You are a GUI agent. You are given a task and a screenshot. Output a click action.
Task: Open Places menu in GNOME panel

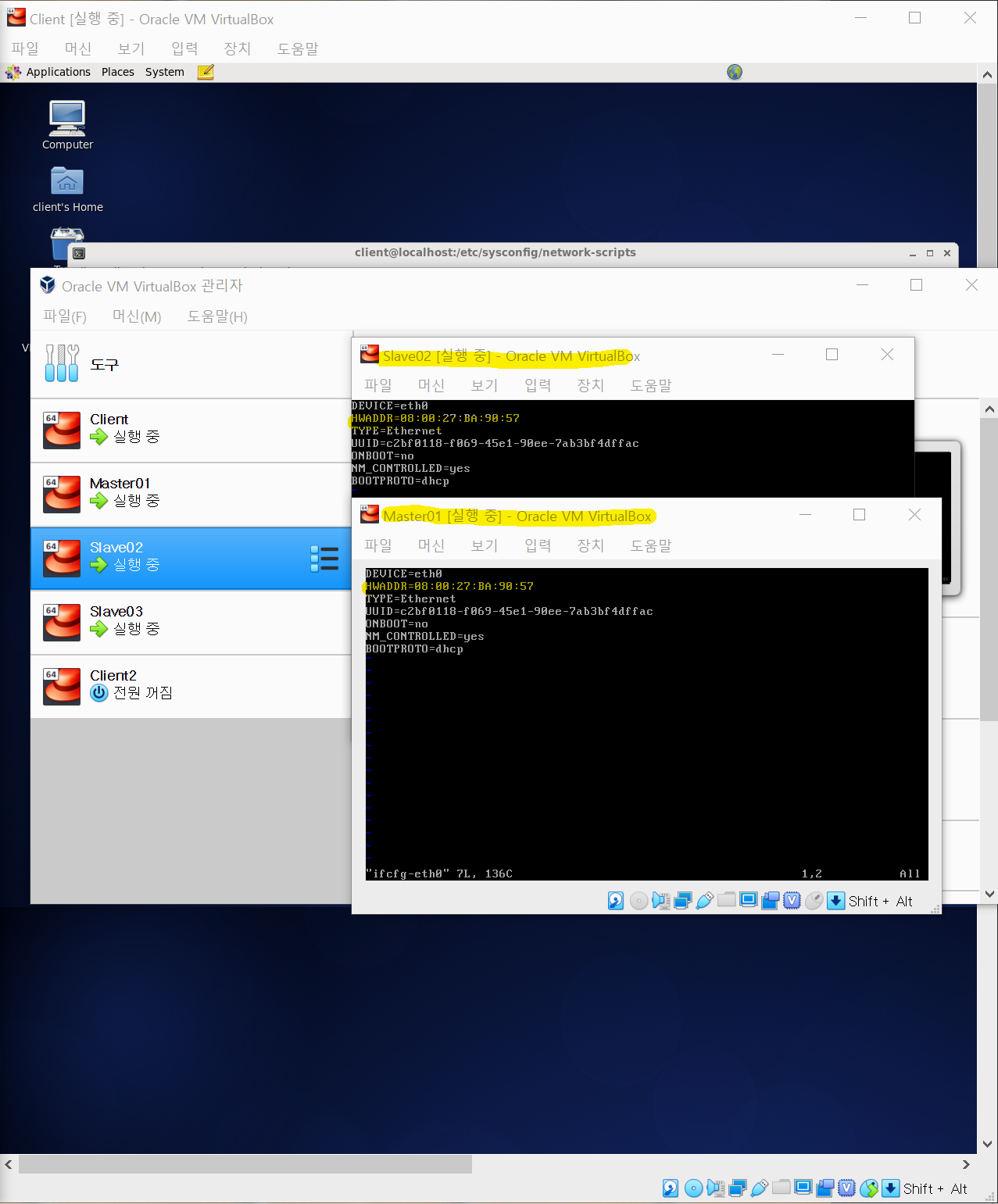118,72
